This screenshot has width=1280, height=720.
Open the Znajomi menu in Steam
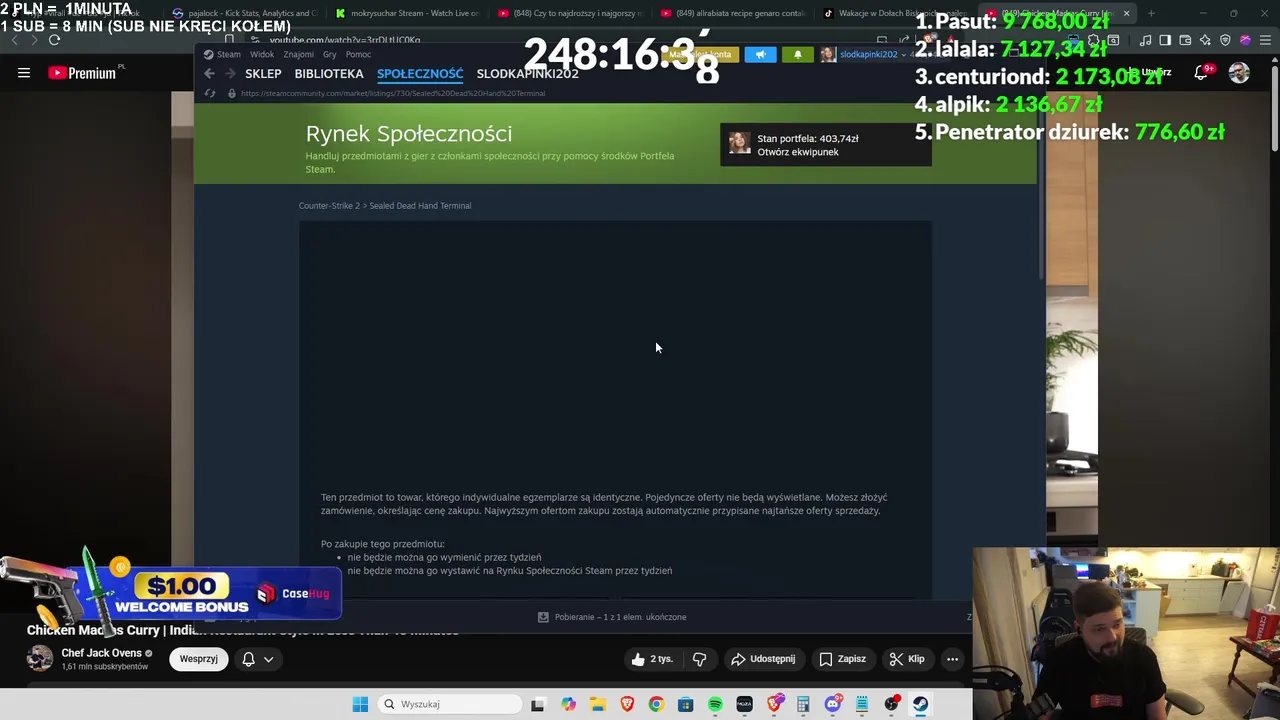pos(298,54)
